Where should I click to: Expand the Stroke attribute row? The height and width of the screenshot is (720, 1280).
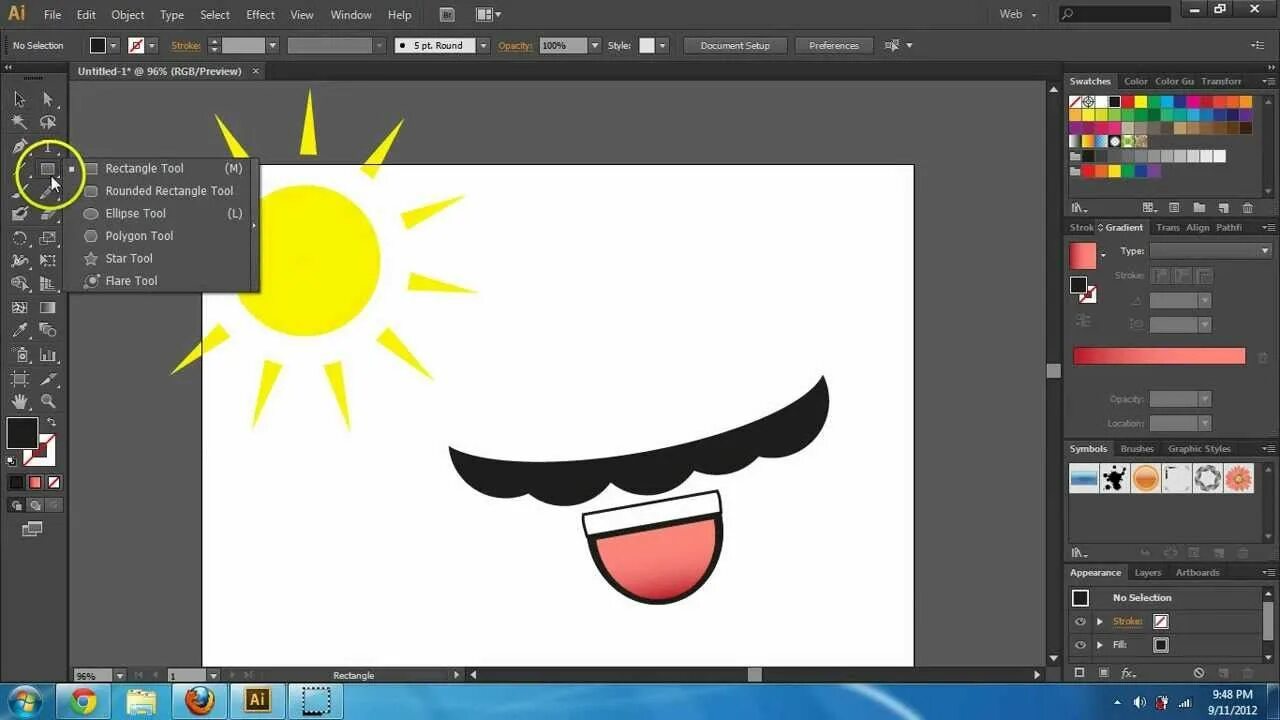pyautogui.click(x=1100, y=621)
